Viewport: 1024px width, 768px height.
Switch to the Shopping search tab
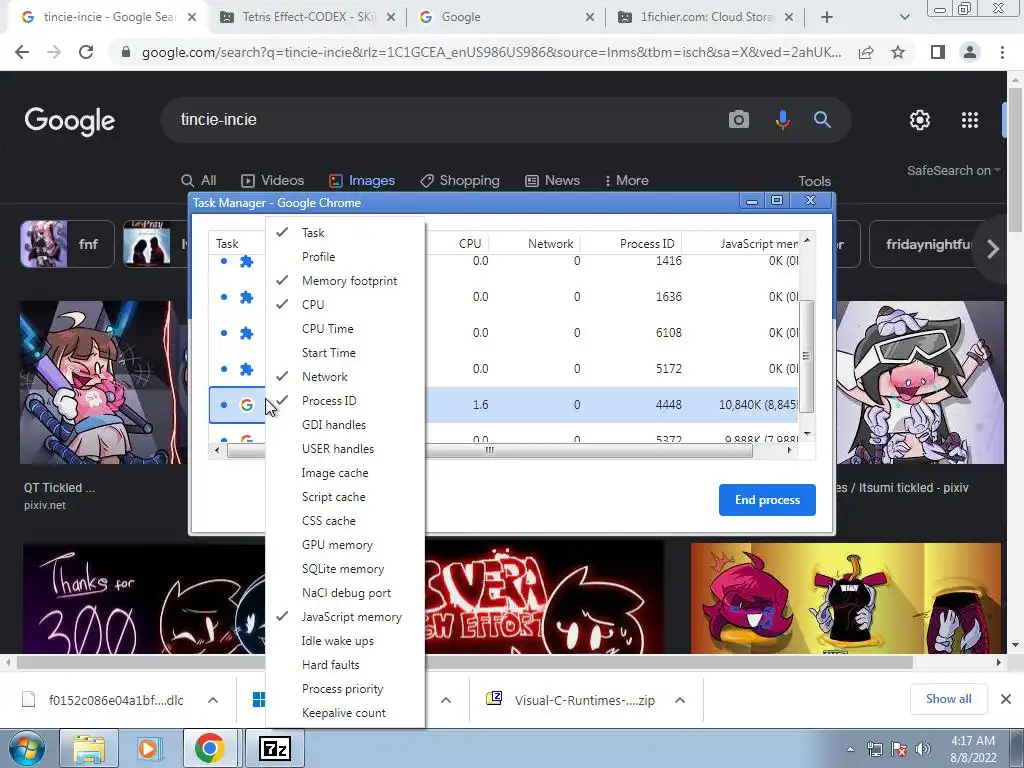(x=460, y=180)
